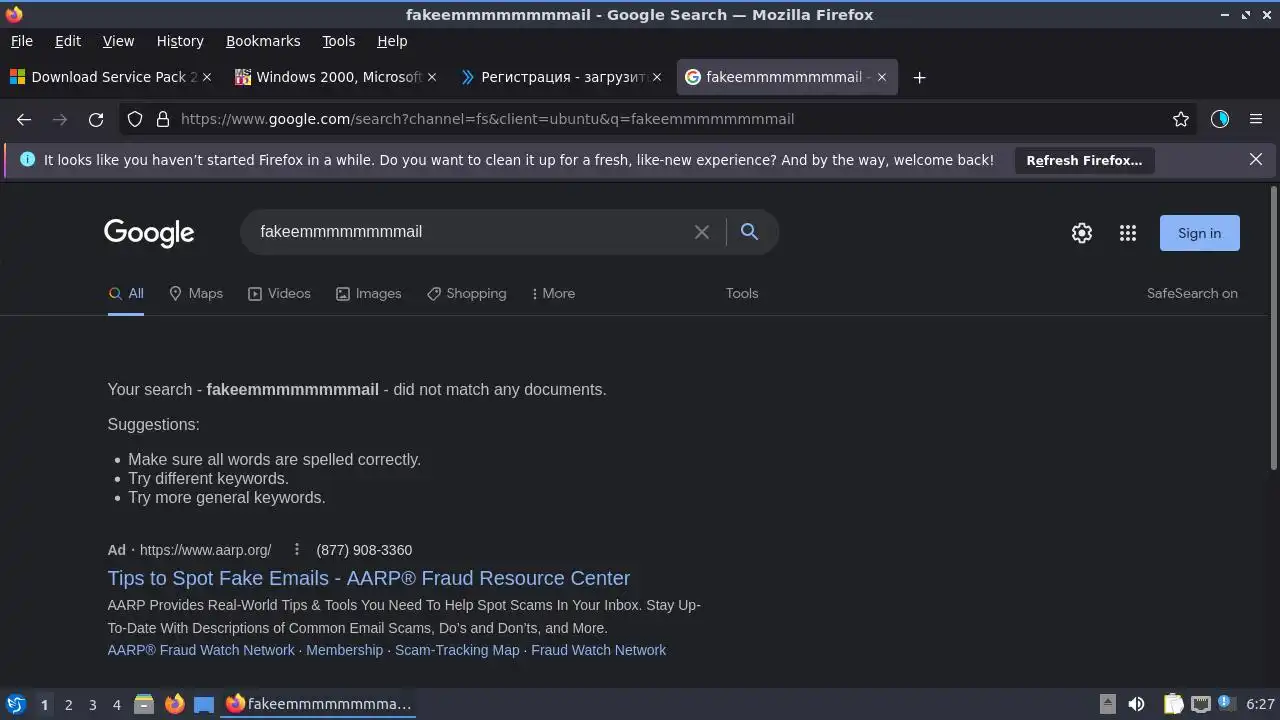Open the Membership sitelink
This screenshot has height=720, width=1280.
[x=345, y=650]
